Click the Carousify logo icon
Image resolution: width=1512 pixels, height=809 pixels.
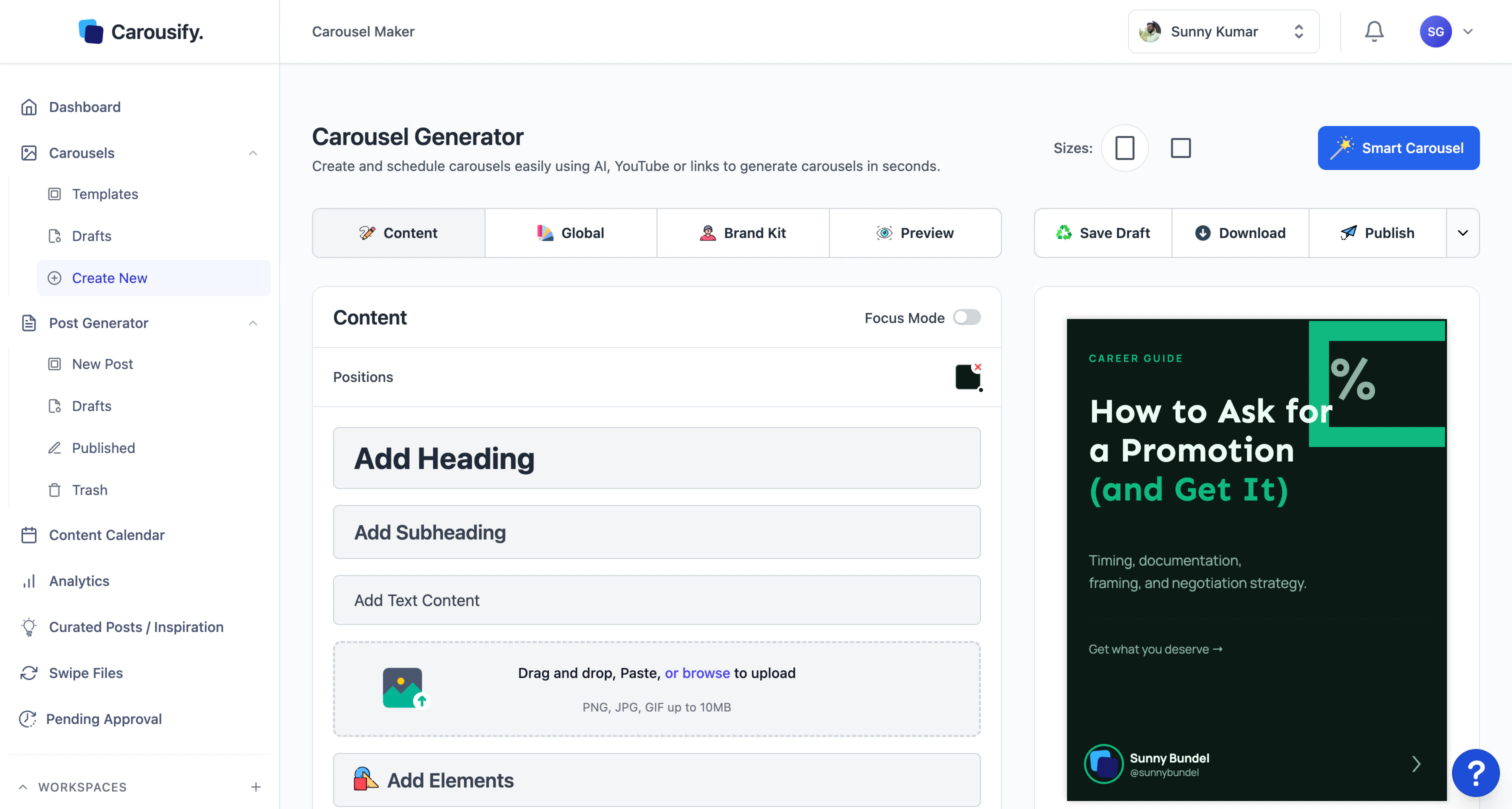[91, 31]
